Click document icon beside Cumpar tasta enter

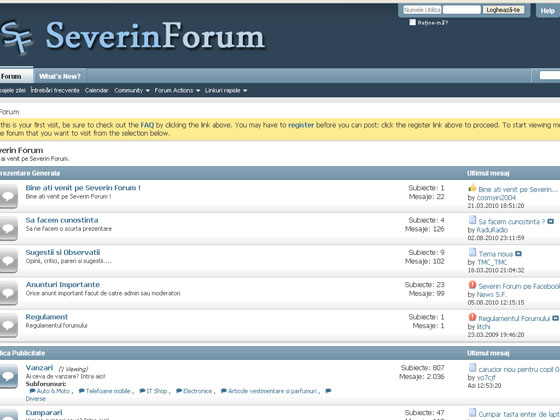[472, 412]
